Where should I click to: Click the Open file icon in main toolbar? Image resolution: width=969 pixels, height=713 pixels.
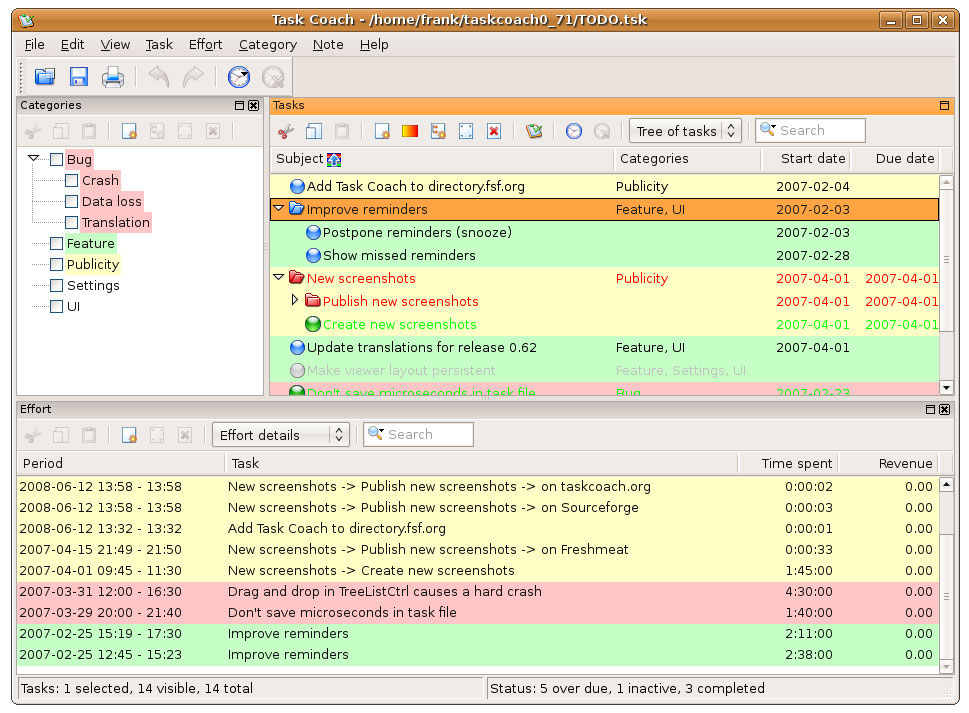pos(45,77)
